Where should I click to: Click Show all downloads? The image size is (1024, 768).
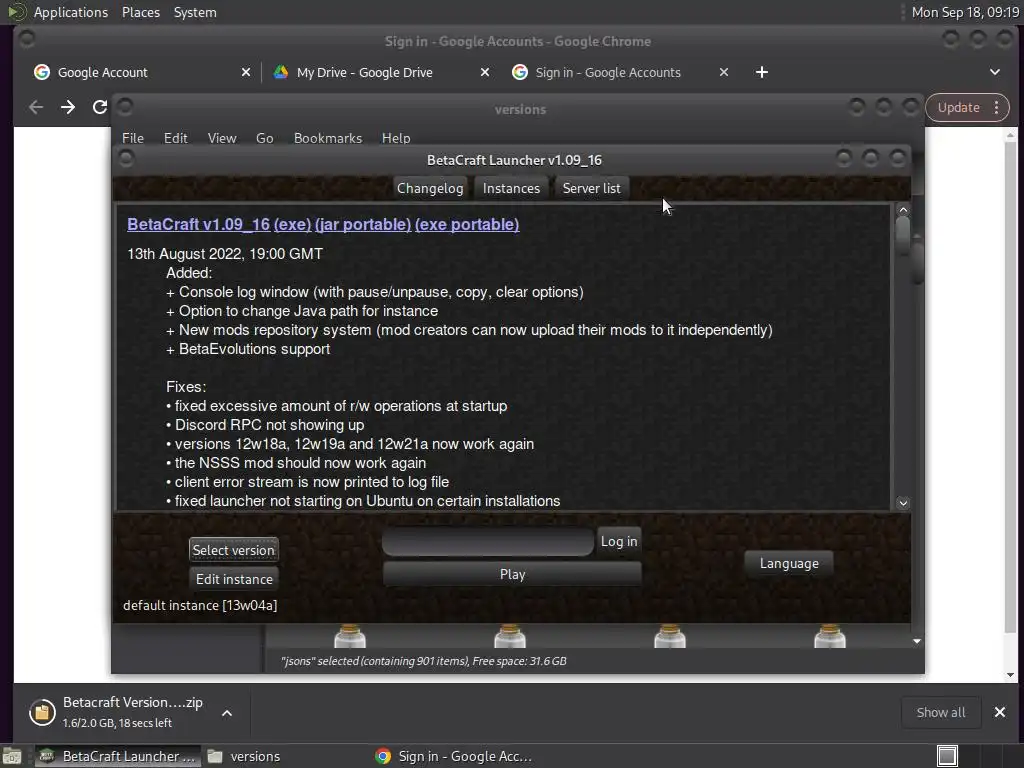tap(940, 712)
